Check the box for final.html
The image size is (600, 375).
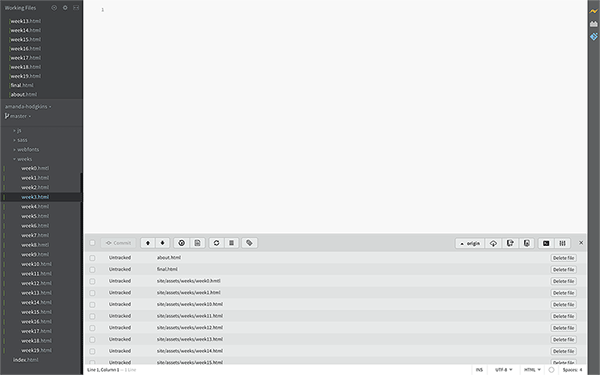tap(92, 269)
